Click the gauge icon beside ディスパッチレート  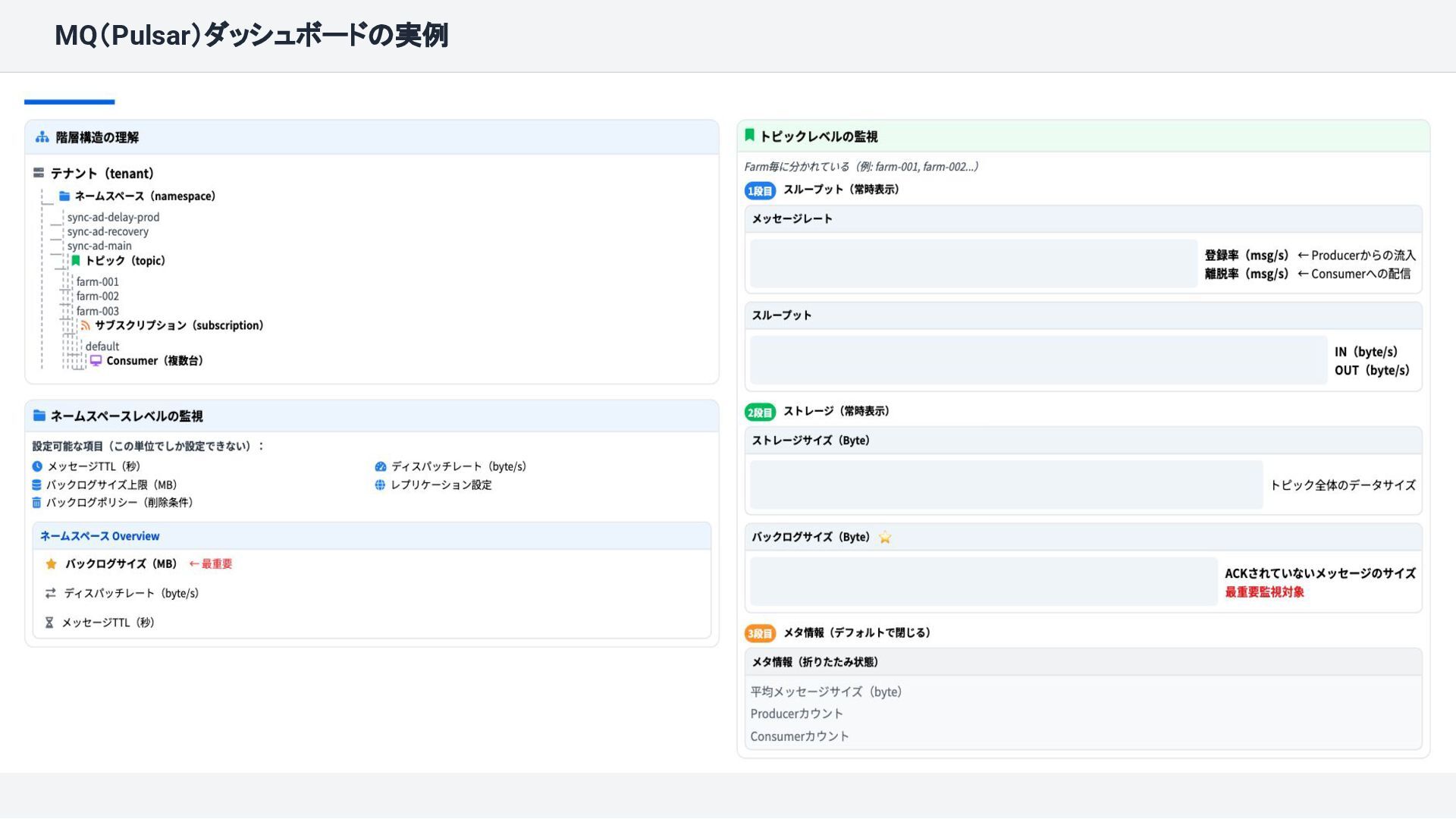(381, 467)
